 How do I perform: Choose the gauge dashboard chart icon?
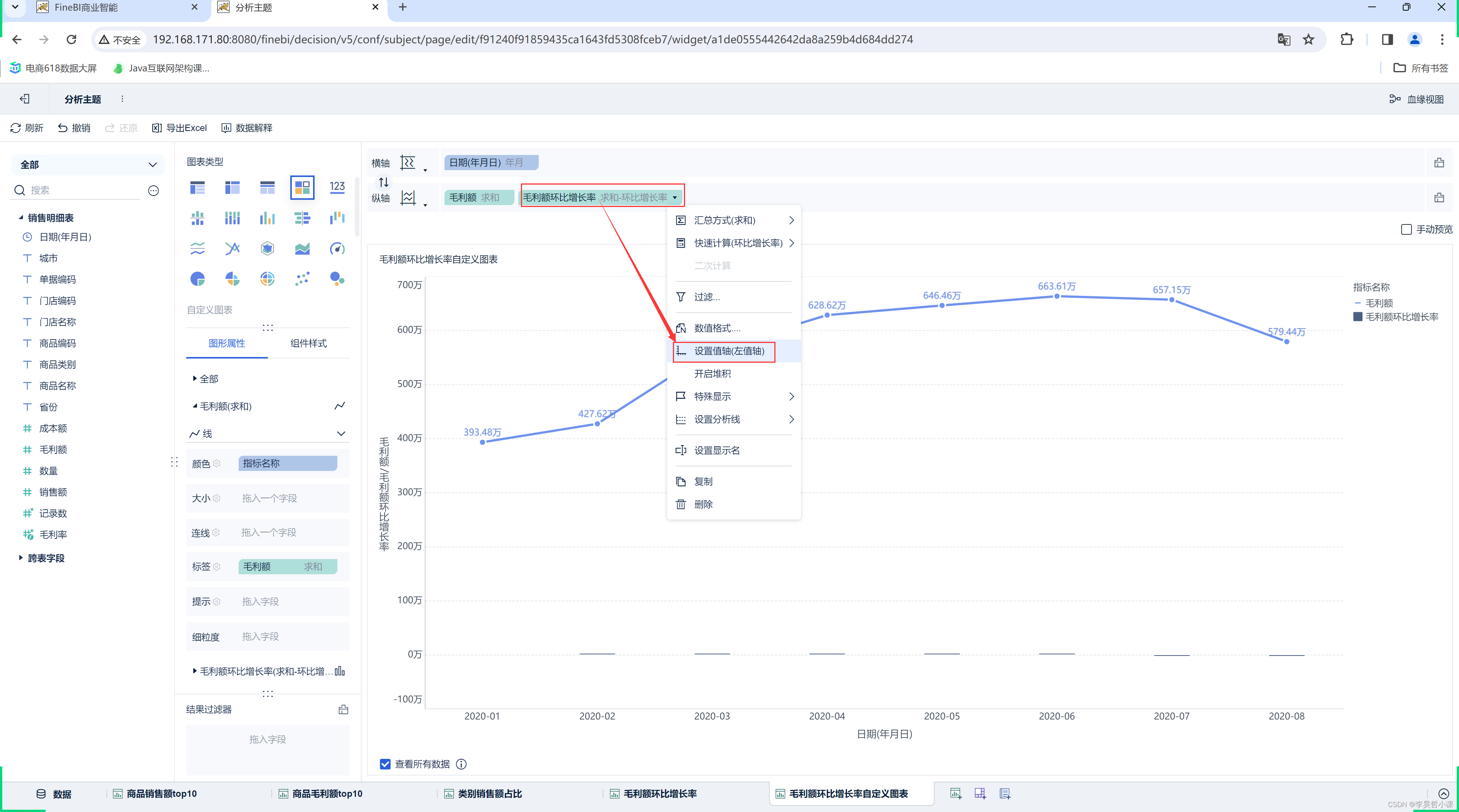pyautogui.click(x=337, y=248)
